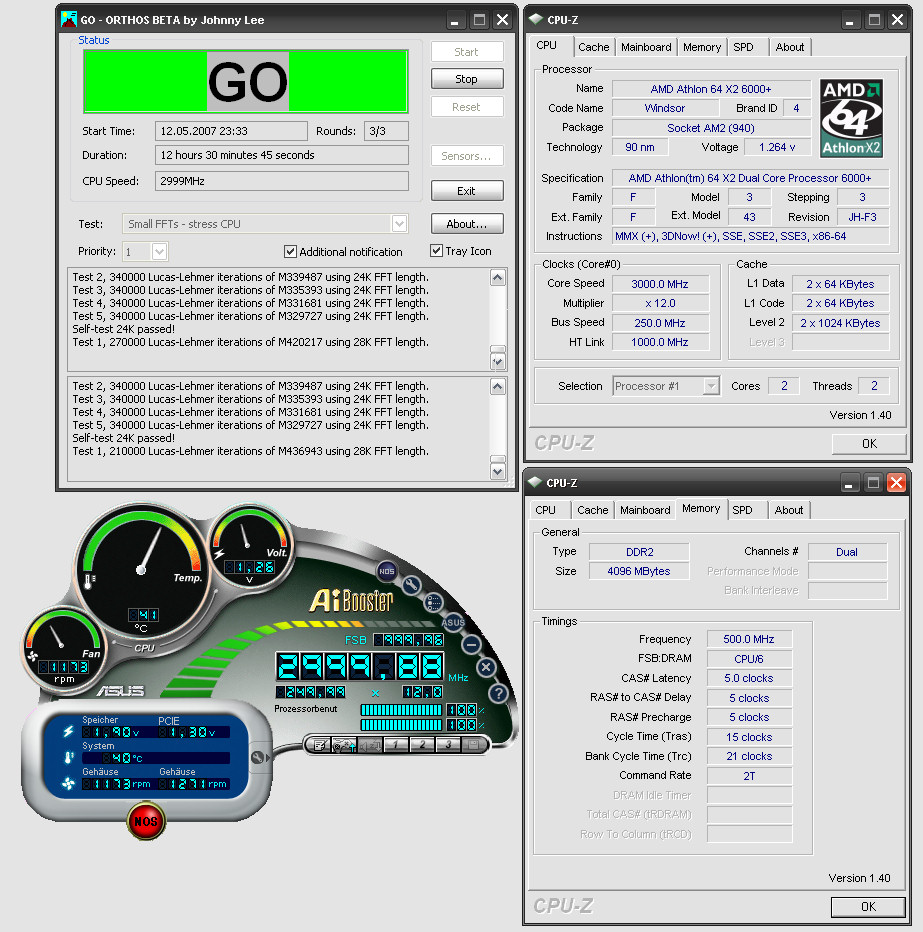Image resolution: width=923 pixels, height=932 pixels.
Task: Click the CPU Speed 2999MHz field
Action: [x=282, y=181]
